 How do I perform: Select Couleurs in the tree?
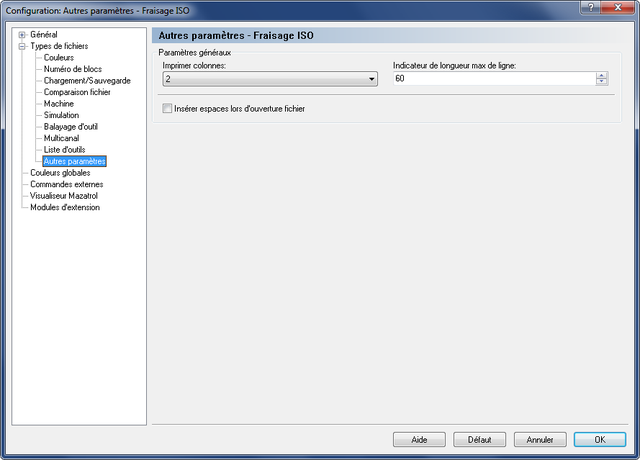(59, 58)
